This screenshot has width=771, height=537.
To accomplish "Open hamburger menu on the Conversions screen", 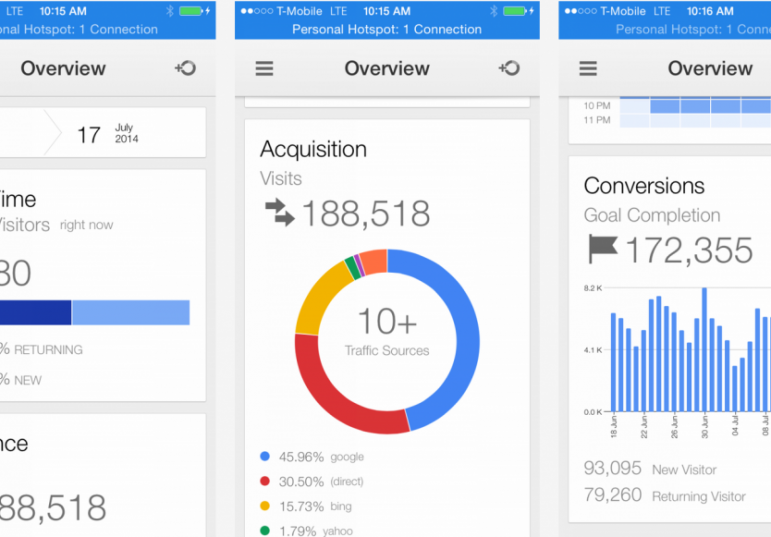I will (588, 69).
